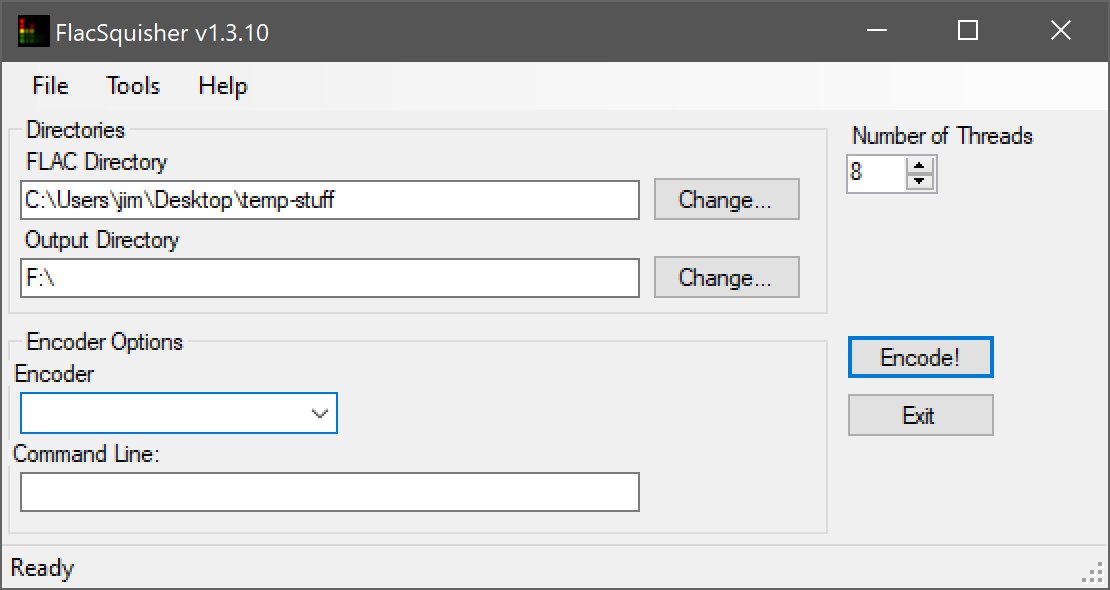The width and height of the screenshot is (1110, 590).
Task: Increase thread count with up arrow
Action: click(919, 166)
